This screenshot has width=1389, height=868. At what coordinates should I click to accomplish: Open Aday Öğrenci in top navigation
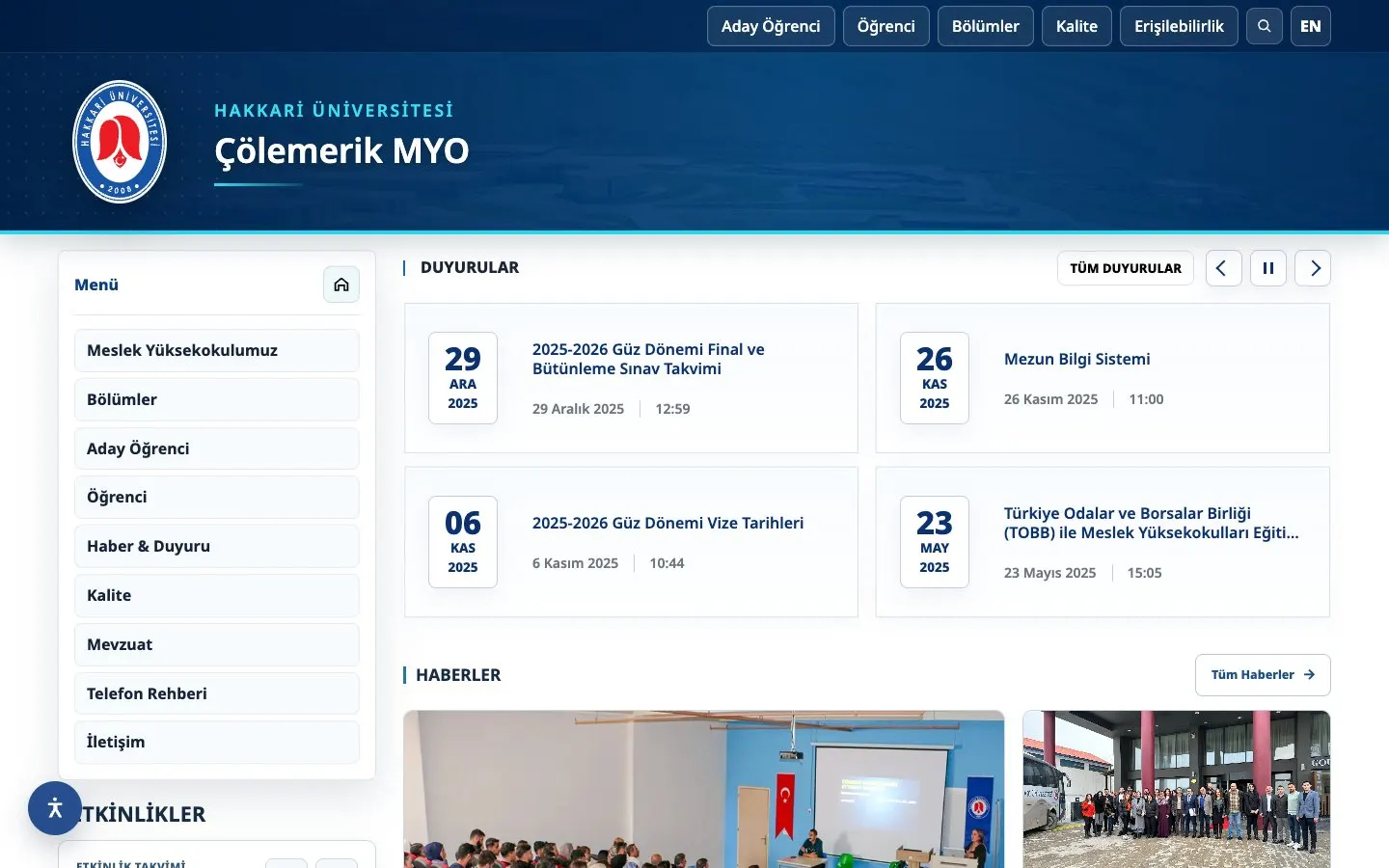(771, 26)
